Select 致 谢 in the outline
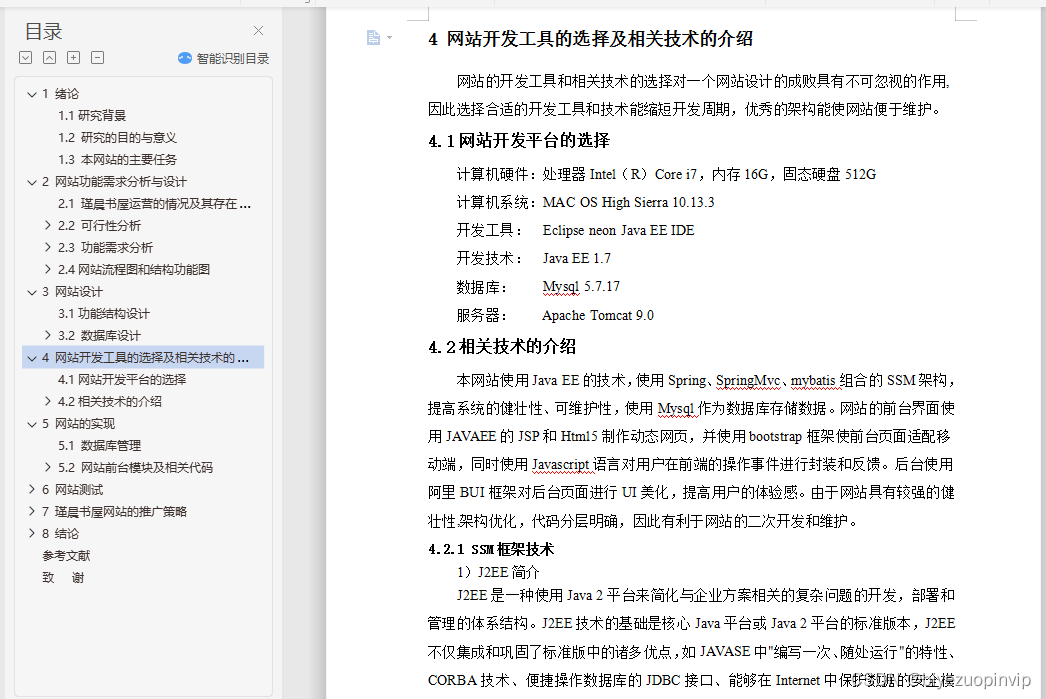This screenshot has width=1046, height=699. pos(63,578)
